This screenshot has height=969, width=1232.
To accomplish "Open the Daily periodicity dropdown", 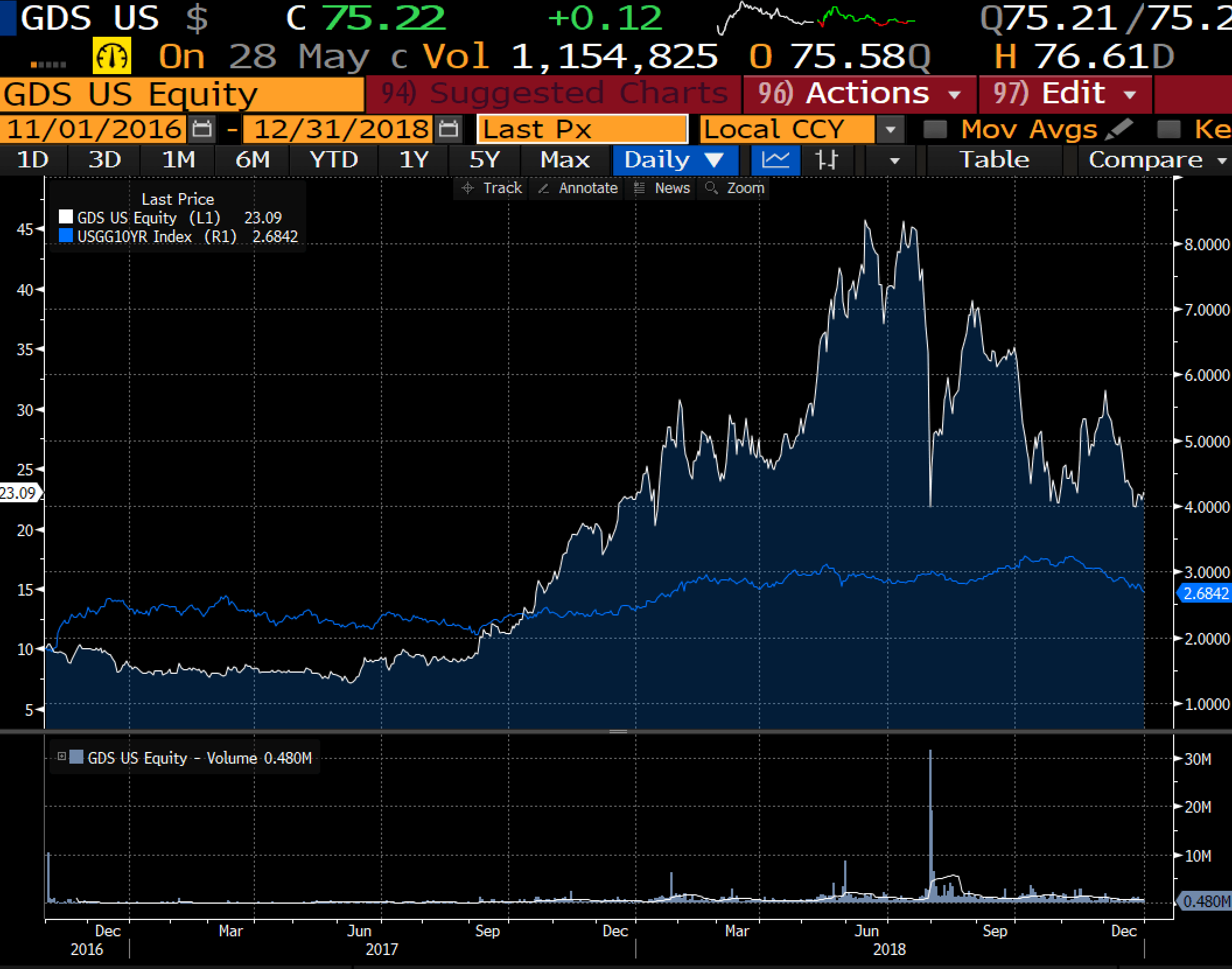I will click(674, 160).
